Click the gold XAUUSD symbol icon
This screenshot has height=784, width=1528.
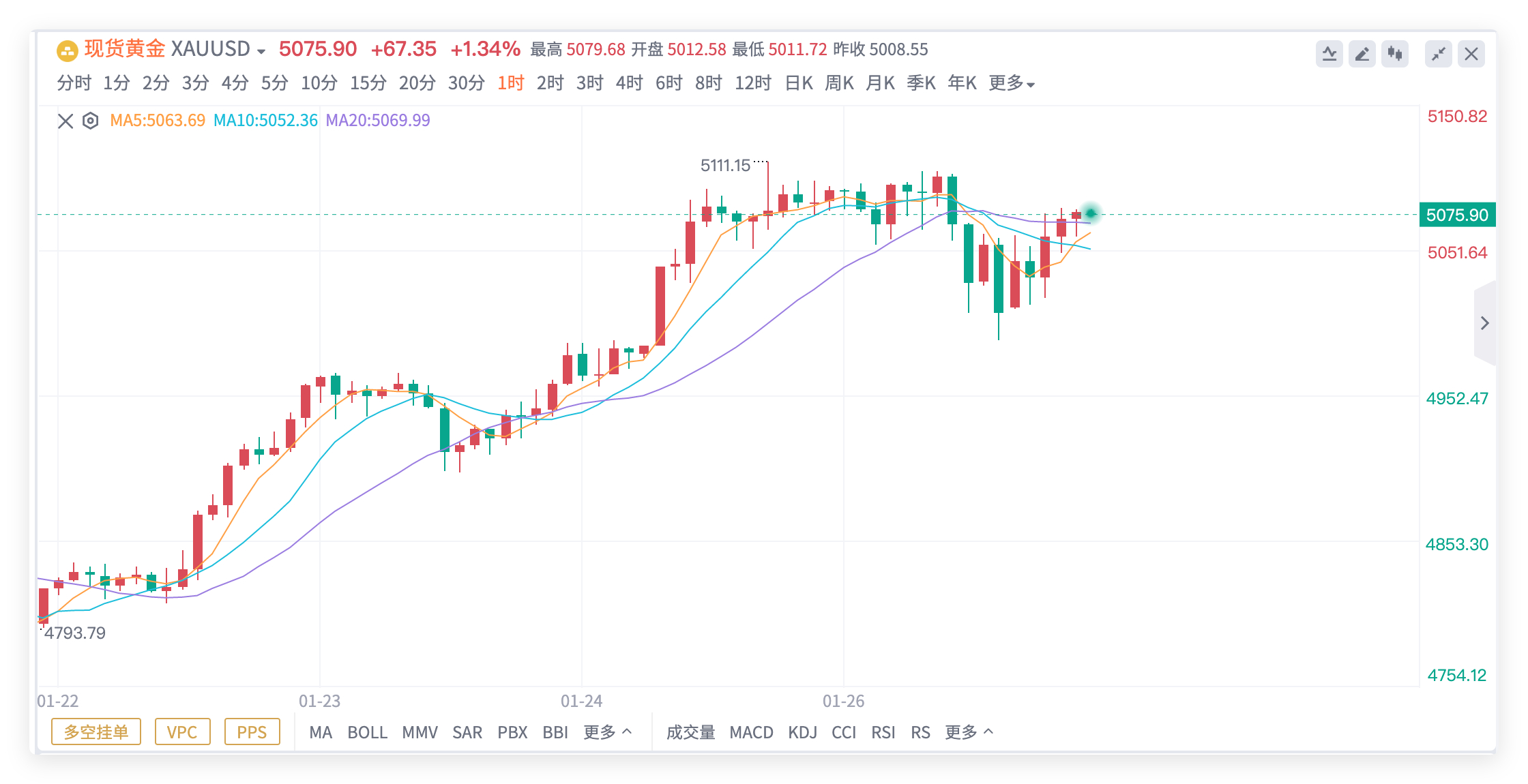coord(67,50)
